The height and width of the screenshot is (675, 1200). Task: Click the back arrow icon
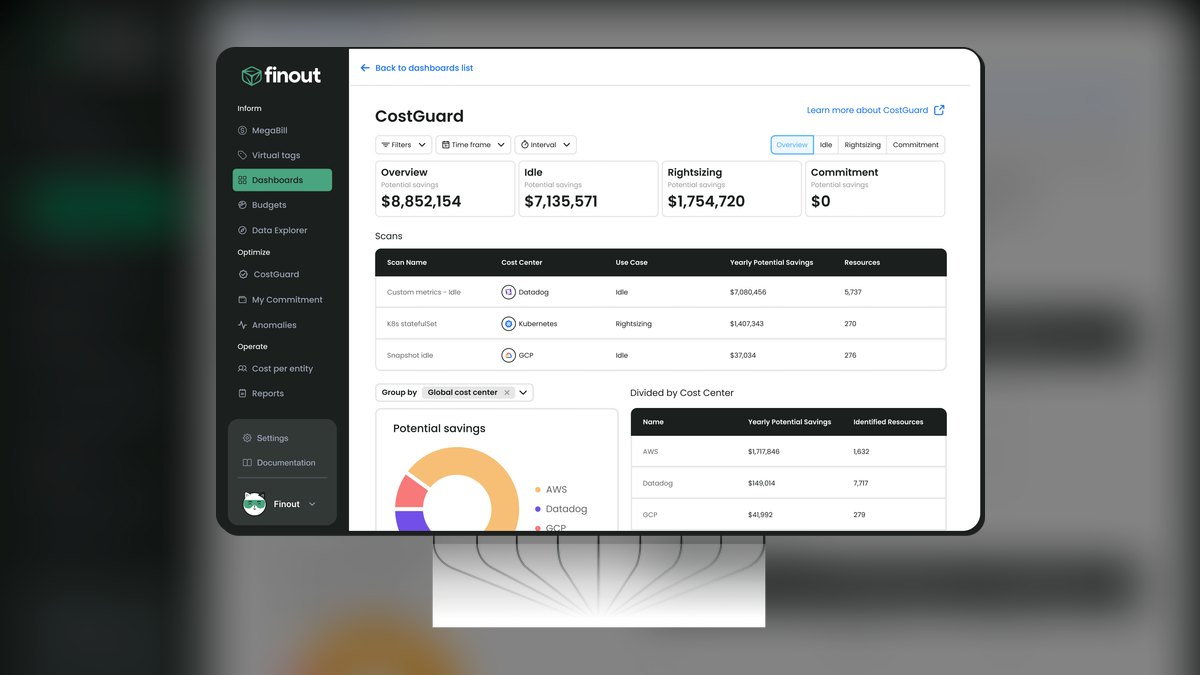tap(365, 68)
